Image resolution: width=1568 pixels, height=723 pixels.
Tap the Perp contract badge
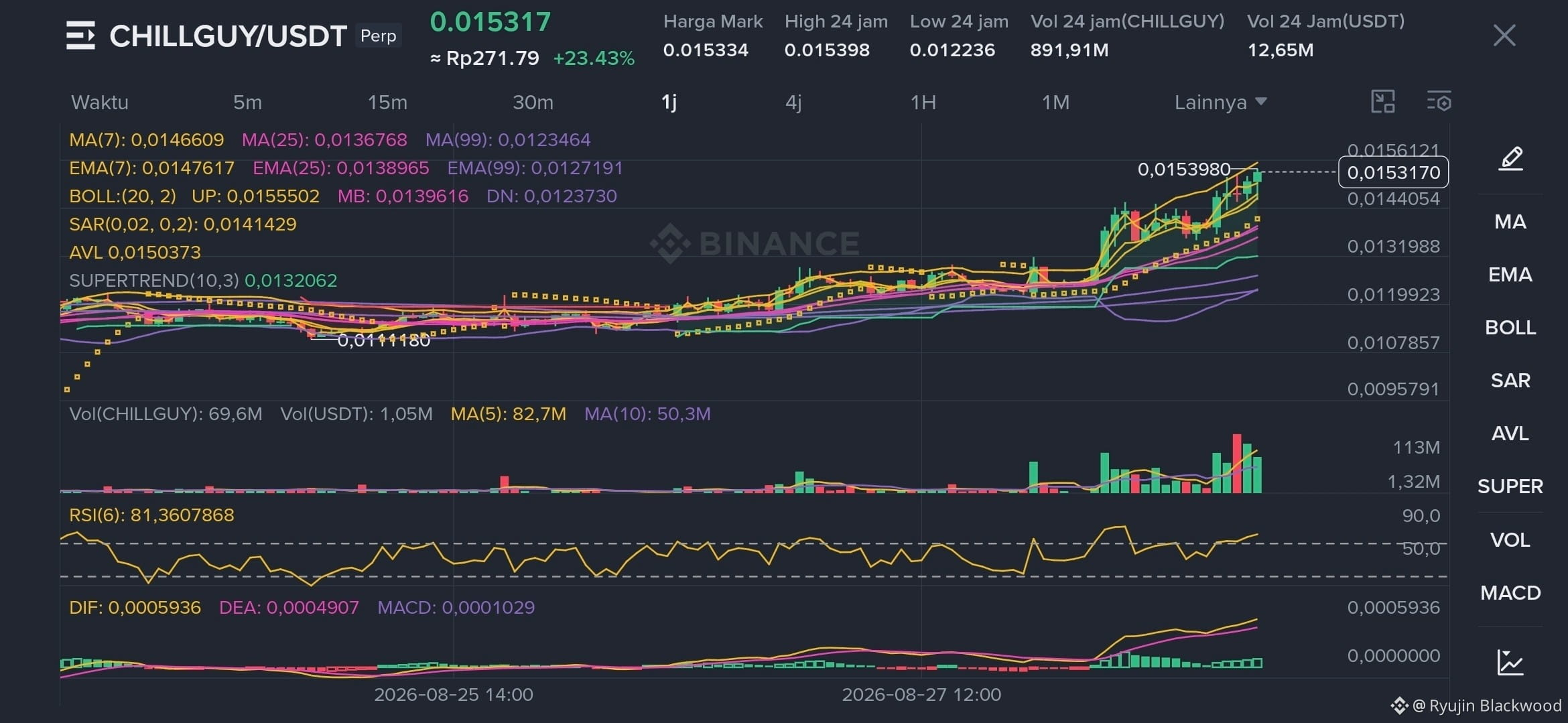(378, 36)
